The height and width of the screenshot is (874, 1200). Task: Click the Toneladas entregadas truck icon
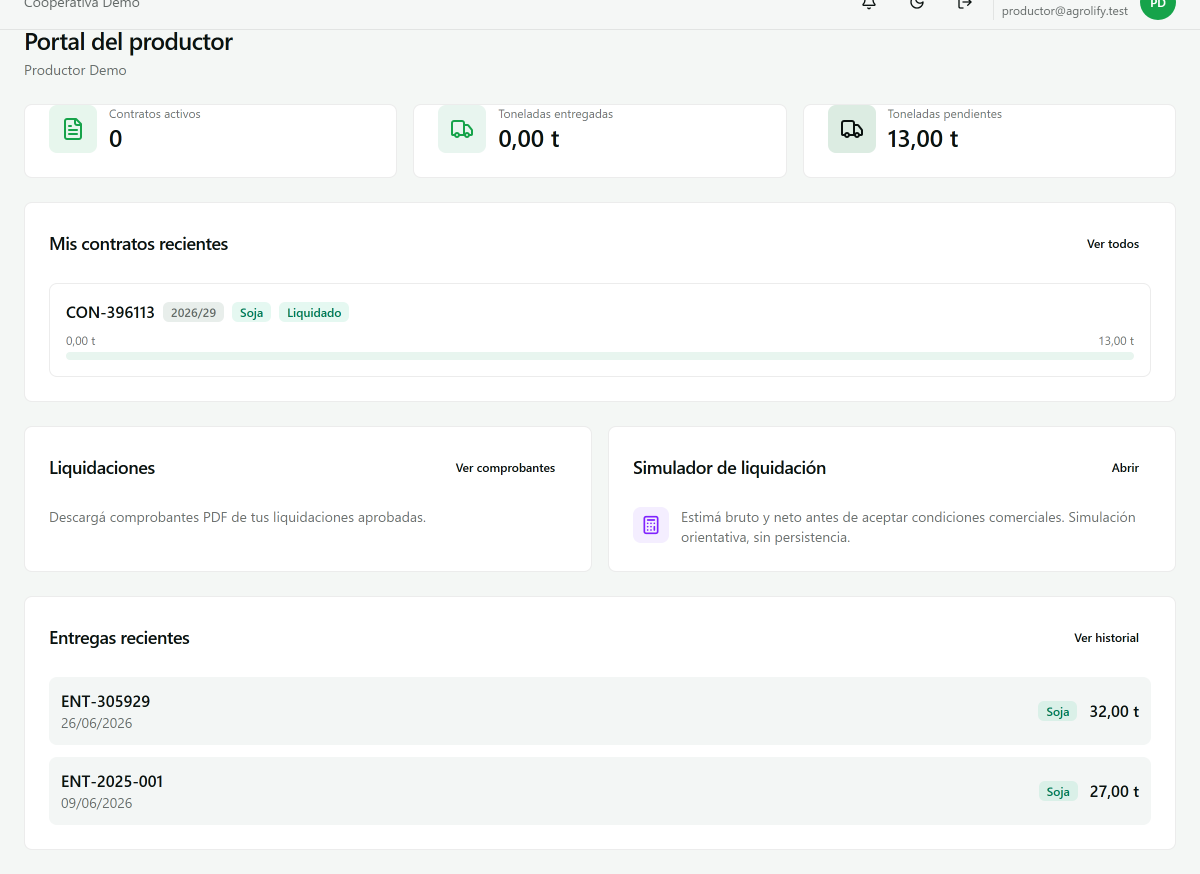pos(462,129)
